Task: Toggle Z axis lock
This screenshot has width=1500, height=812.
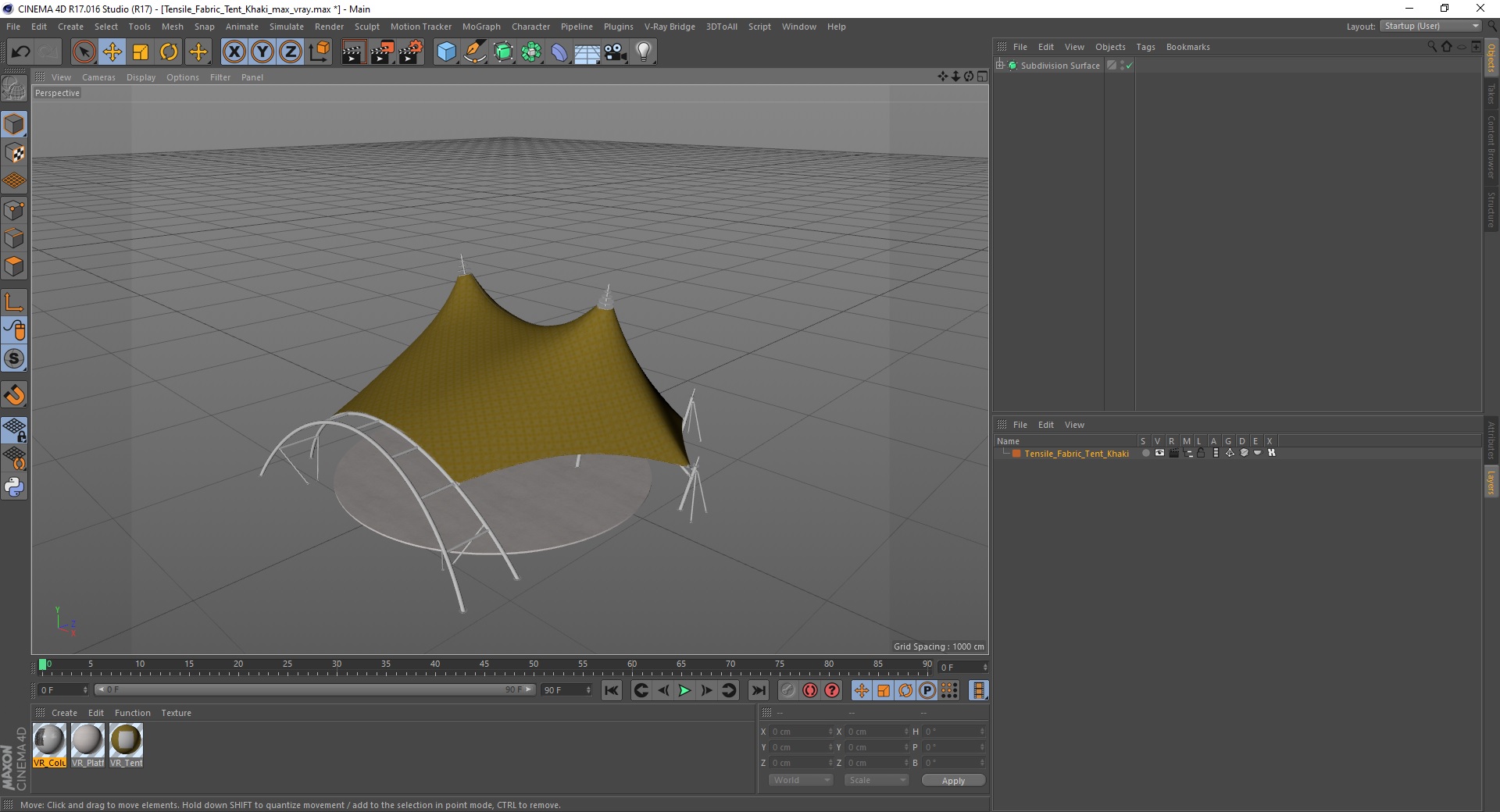Action: click(291, 52)
